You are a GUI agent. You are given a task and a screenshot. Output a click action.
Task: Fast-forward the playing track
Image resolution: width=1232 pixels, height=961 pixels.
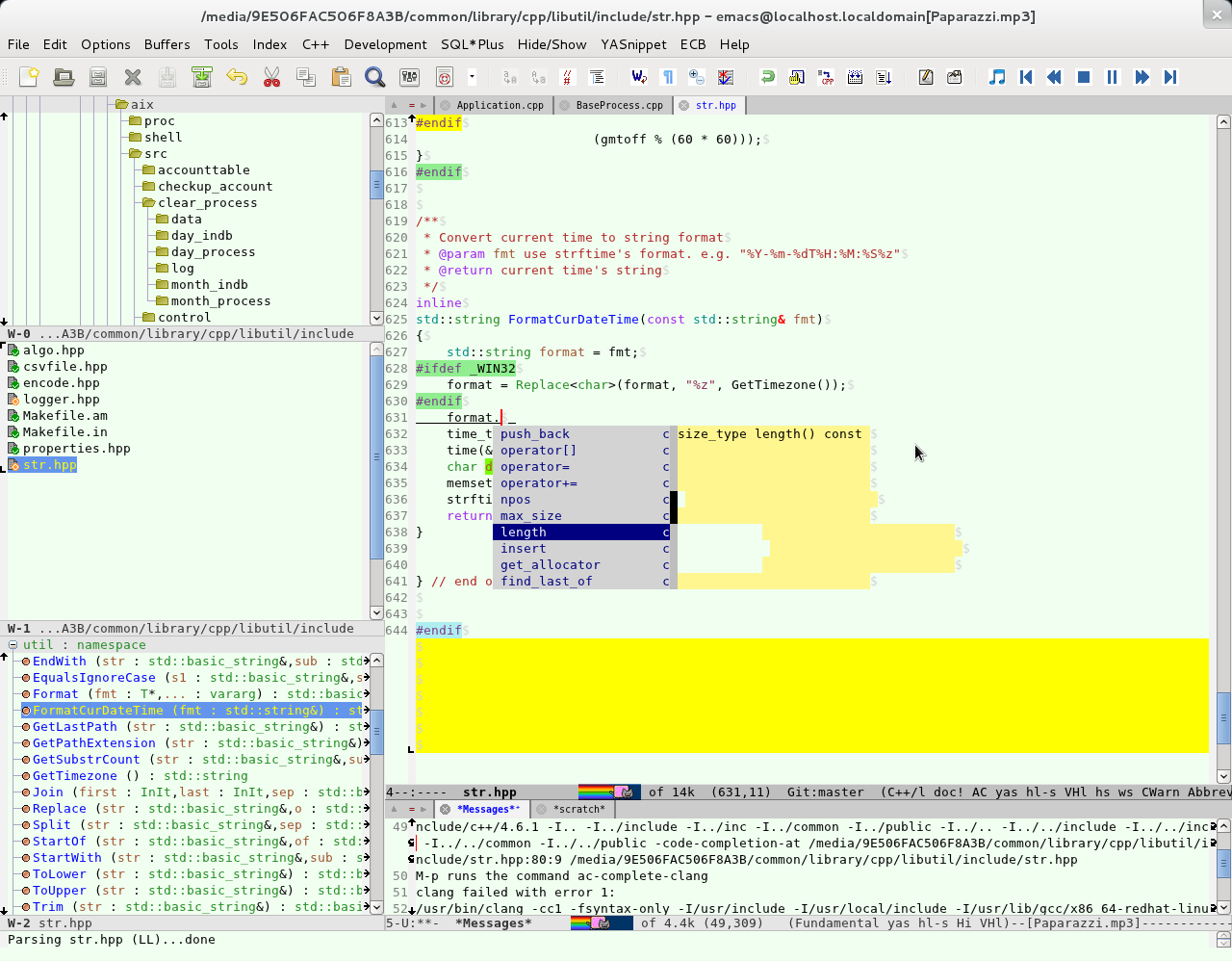(x=1142, y=77)
